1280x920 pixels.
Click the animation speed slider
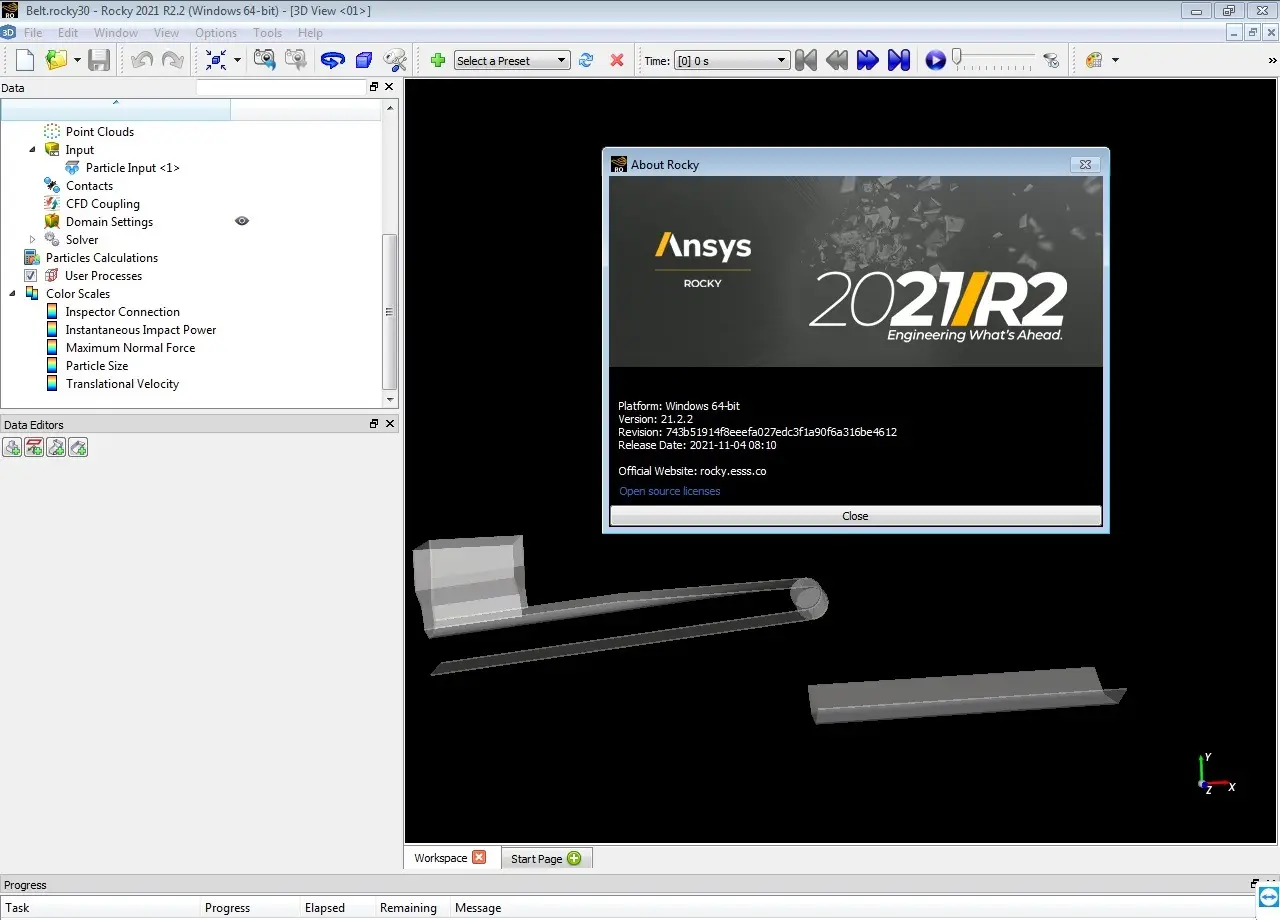[x=994, y=58]
